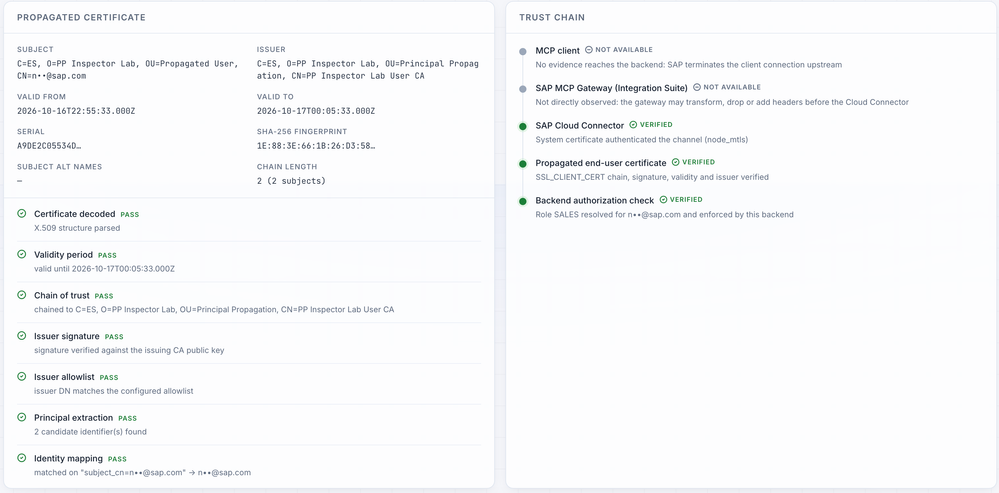999x493 pixels.
Task: Click the Backend authorization check green dot
Action: point(523,201)
